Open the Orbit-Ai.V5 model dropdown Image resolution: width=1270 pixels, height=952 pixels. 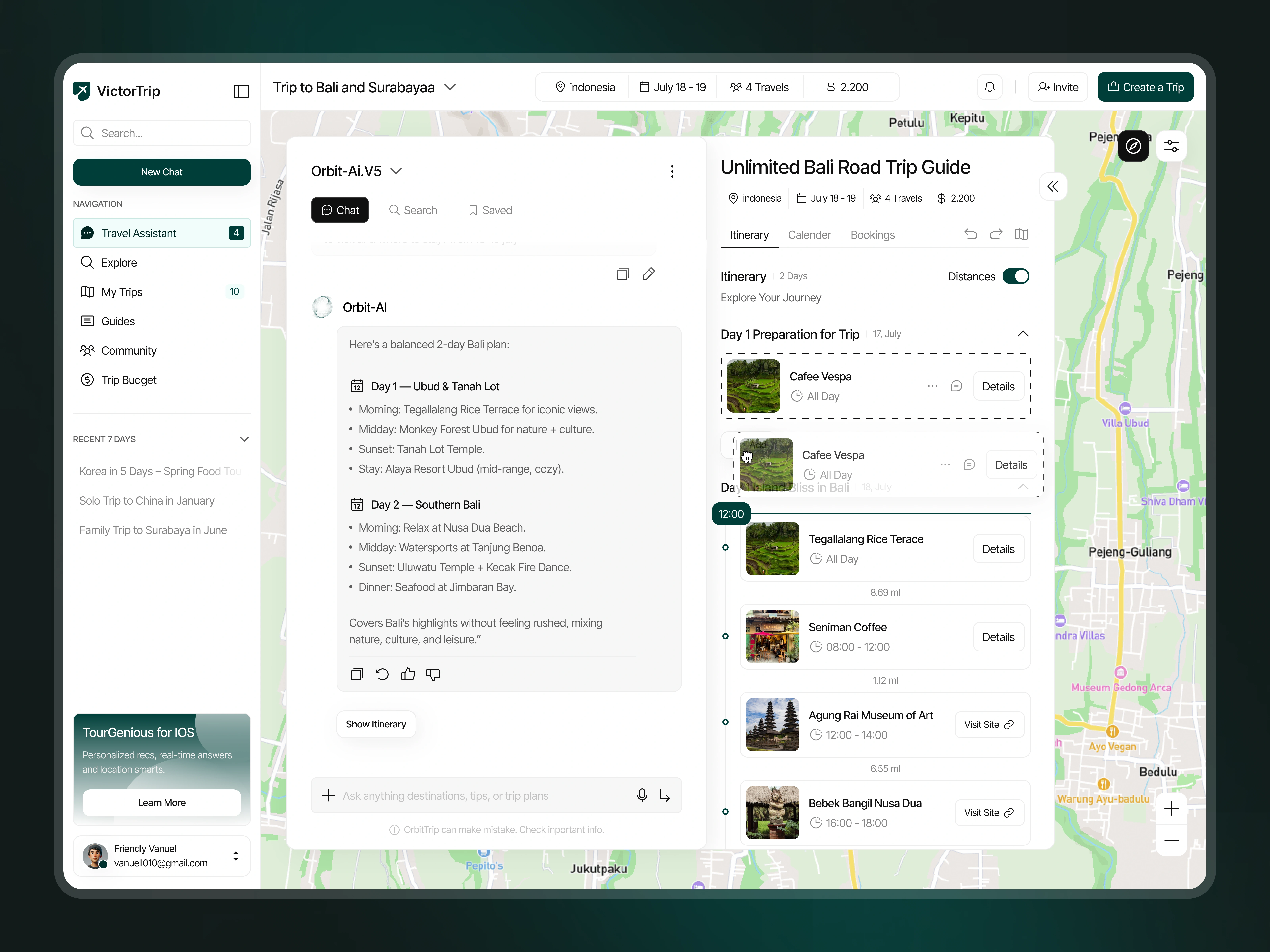[396, 171]
